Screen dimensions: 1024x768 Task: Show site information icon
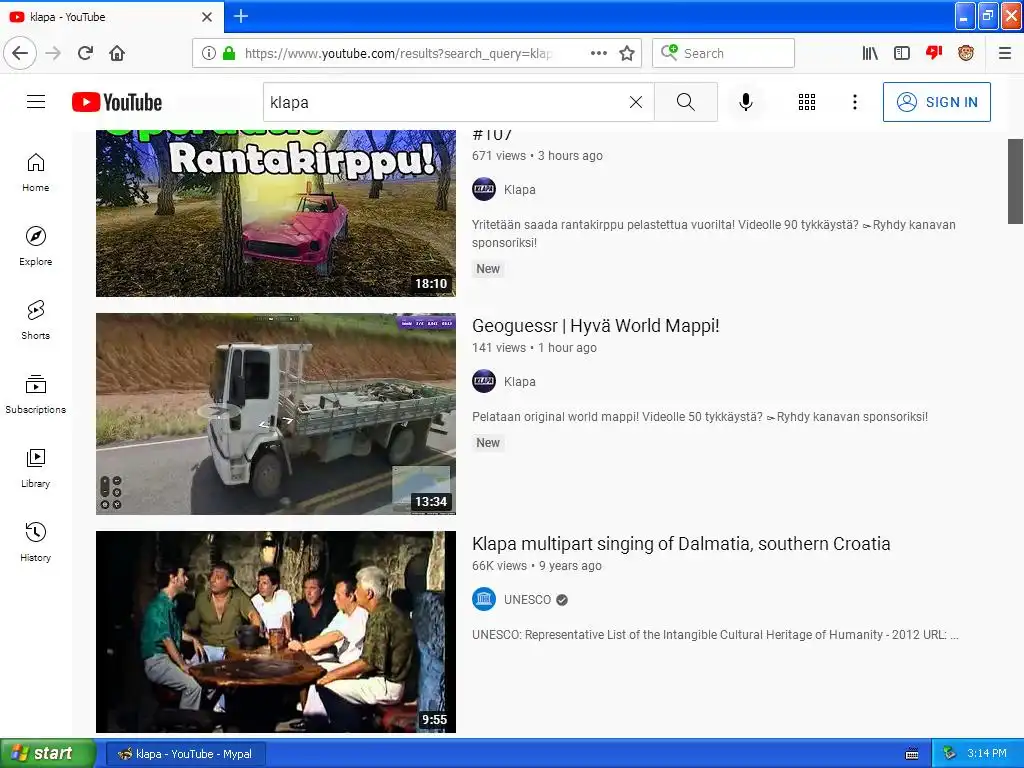click(208, 53)
